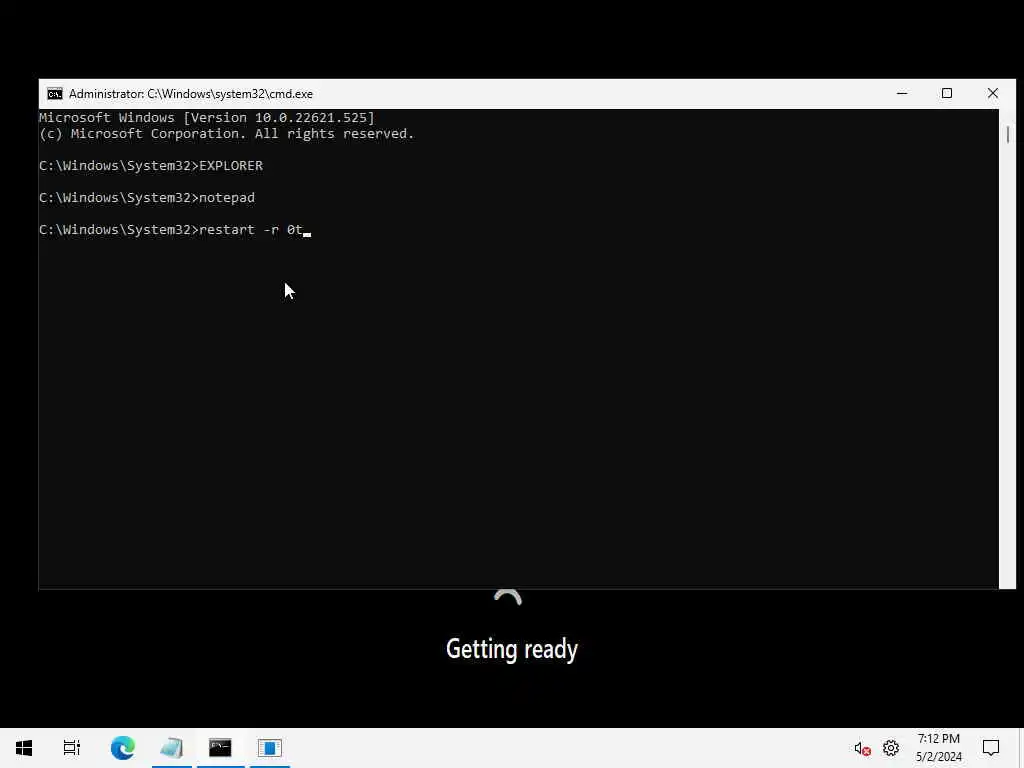Click the EXPLORER command line text

pyautogui.click(x=151, y=166)
